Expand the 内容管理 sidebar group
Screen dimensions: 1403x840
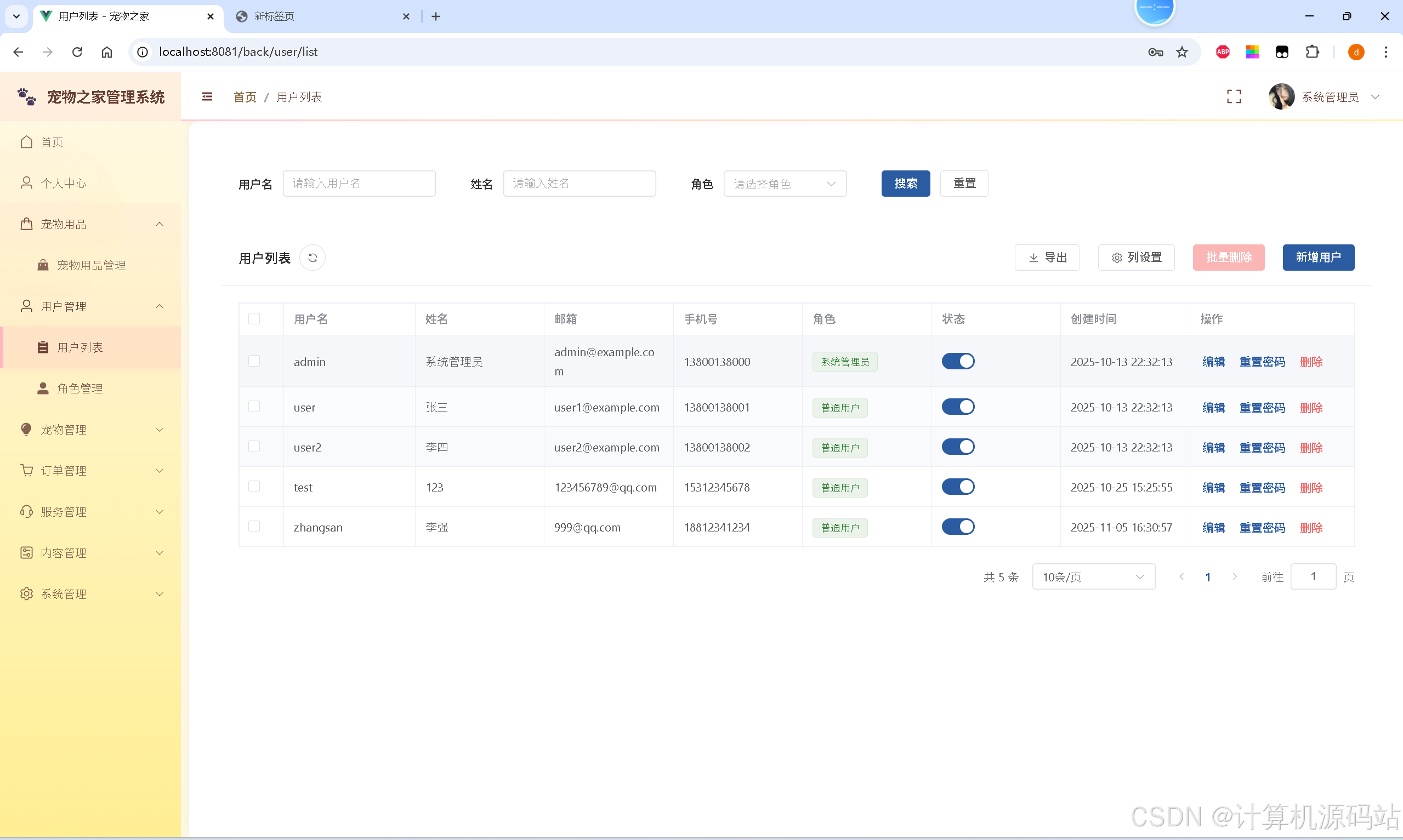(x=90, y=552)
